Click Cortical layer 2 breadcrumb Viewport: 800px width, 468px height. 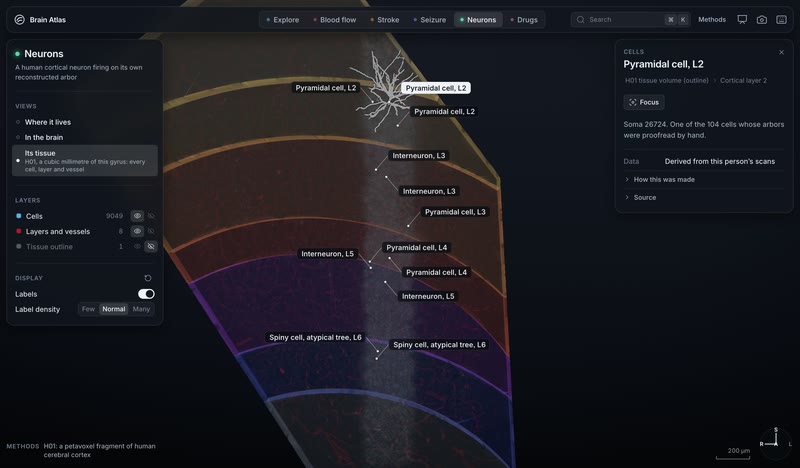pyautogui.click(x=743, y=81)
